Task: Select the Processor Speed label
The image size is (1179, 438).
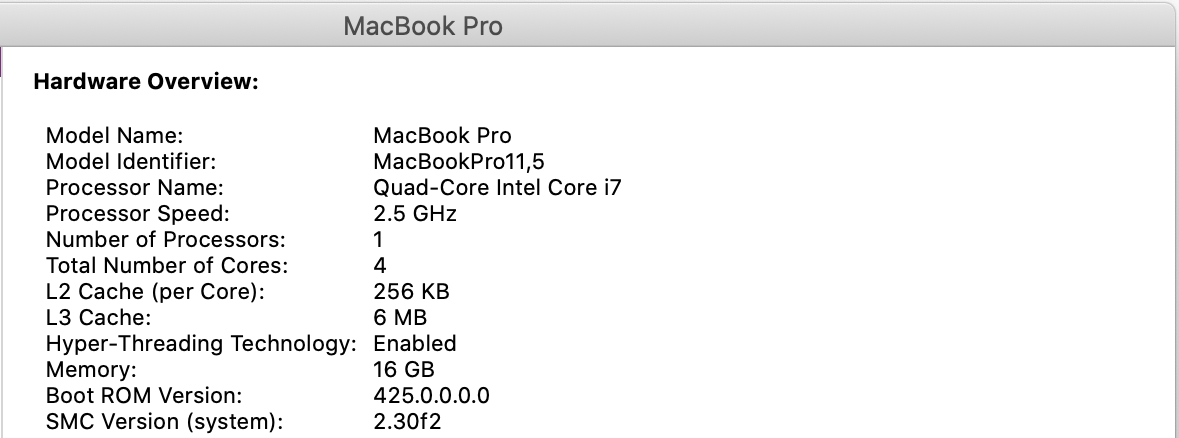Action: coord(138,213)
